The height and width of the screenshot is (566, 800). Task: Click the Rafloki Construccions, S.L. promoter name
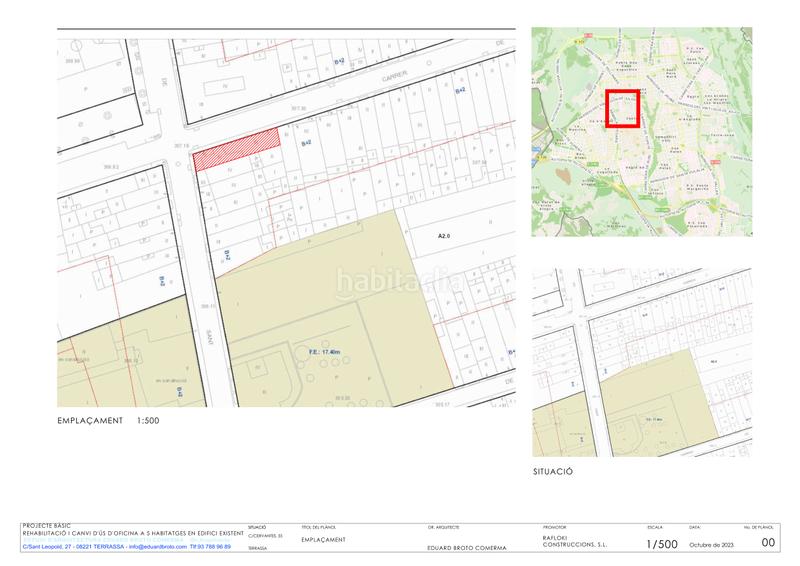point(575,541)
